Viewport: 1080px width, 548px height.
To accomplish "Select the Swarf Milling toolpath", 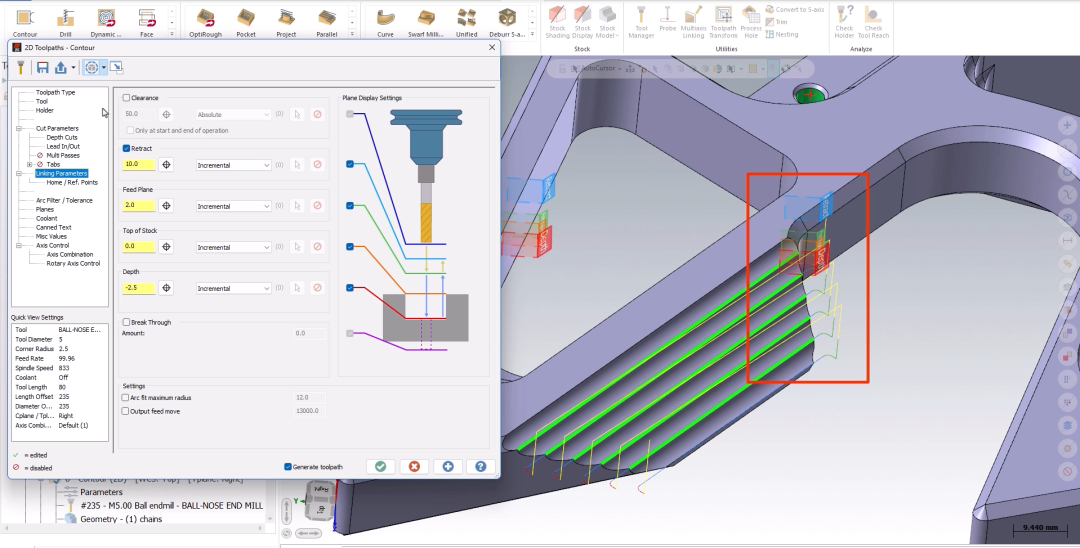I will coord(426,21).
